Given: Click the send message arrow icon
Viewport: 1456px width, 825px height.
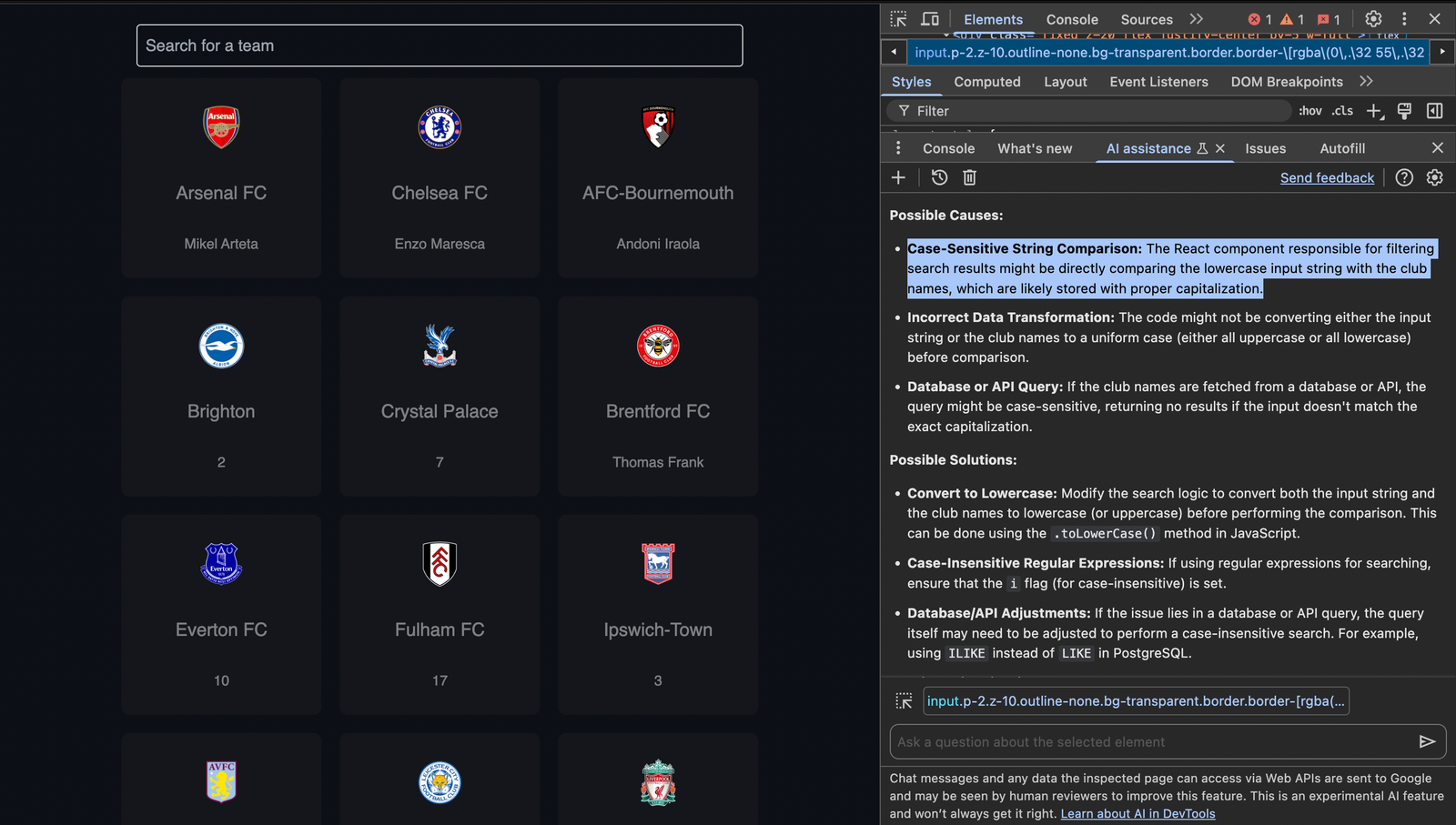Looking at the screenshot, I should (x=1427, y=741).
